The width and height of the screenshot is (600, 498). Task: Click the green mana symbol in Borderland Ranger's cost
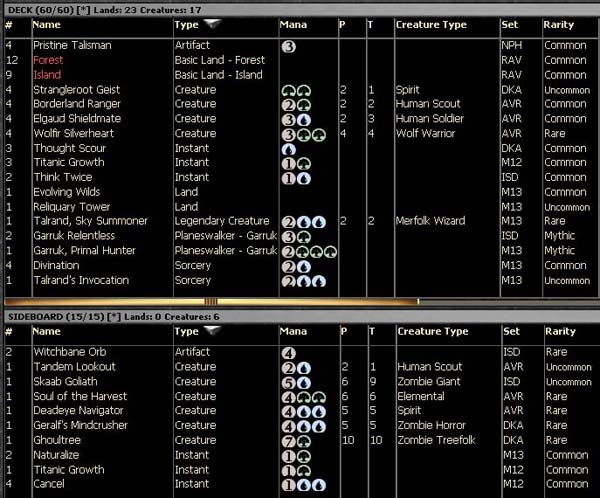pyautogui.click(x=304, y=105)
